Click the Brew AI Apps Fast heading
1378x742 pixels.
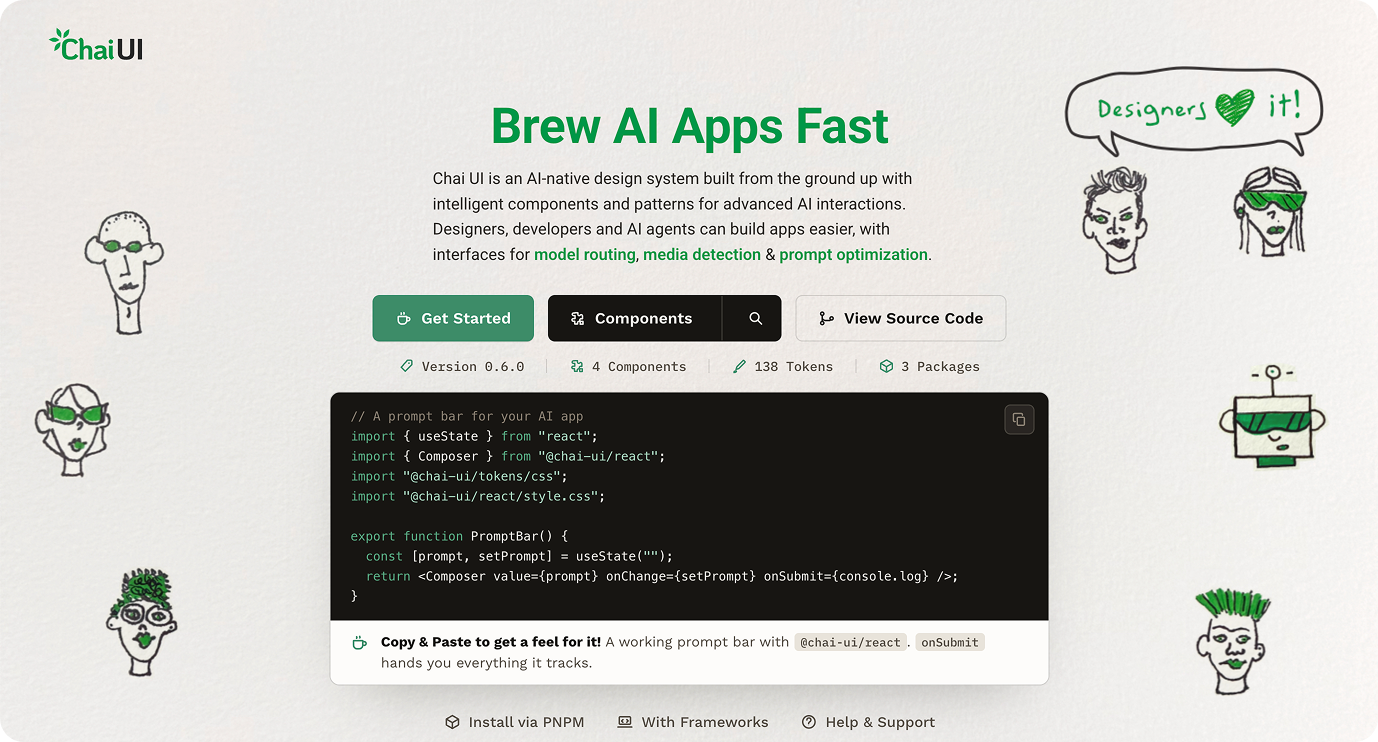click(x=690, y=126)
